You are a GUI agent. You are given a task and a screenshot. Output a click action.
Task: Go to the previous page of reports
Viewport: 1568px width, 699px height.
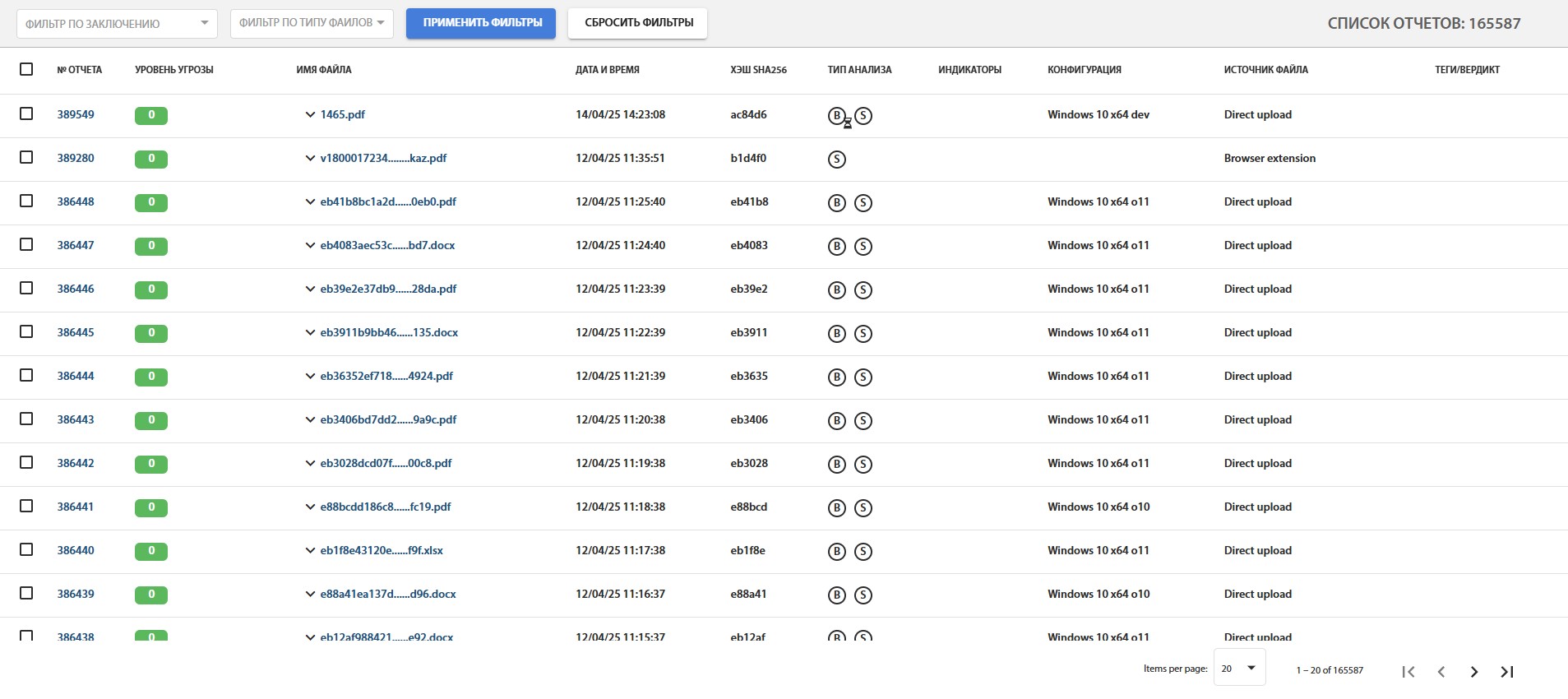pyautogui.click(x=1441, y=672)
